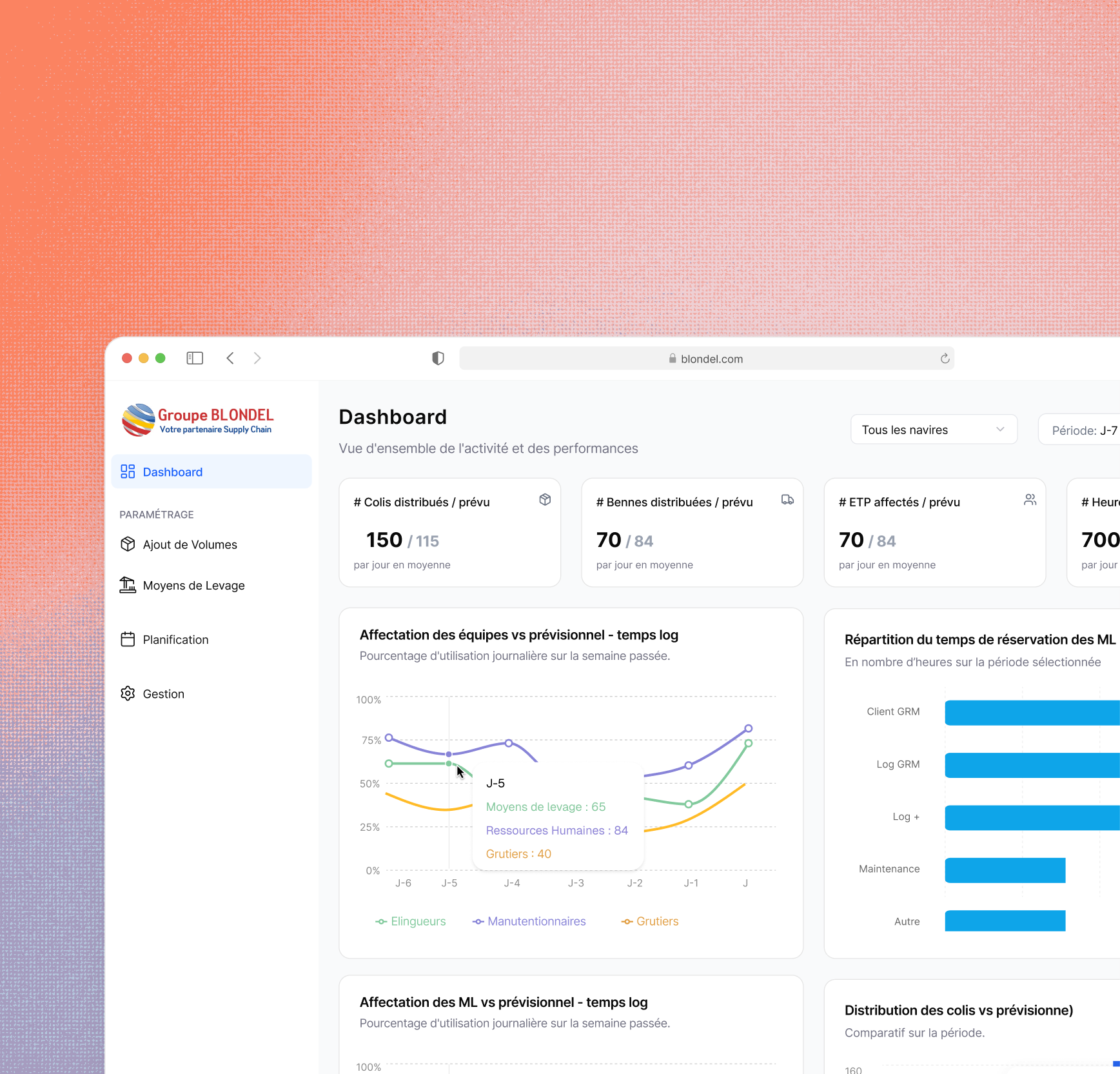Click the Log GRM bar in chart
This screenshot has height=1074, width=1120.
(1032, 765)
